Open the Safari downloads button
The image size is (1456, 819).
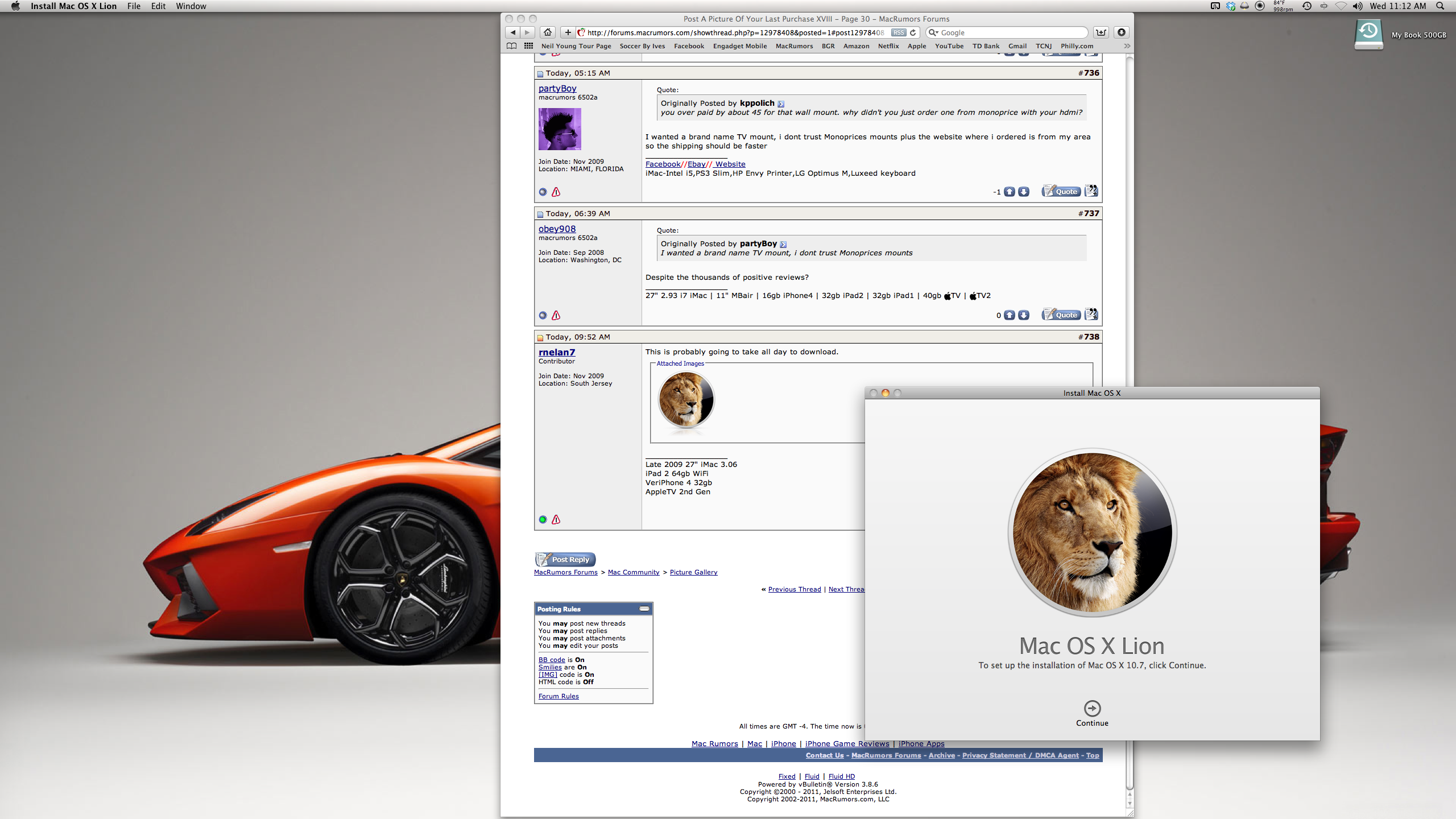(1121, 32)
